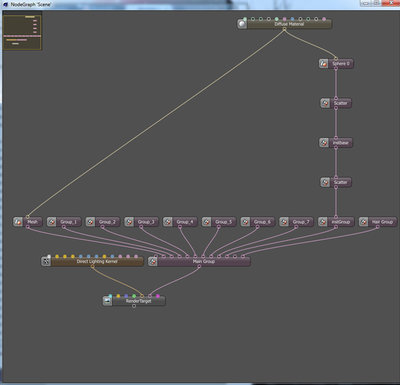Click the output pin below Main Group
This screenshot has width=400, height=385.
click(199, 266)
